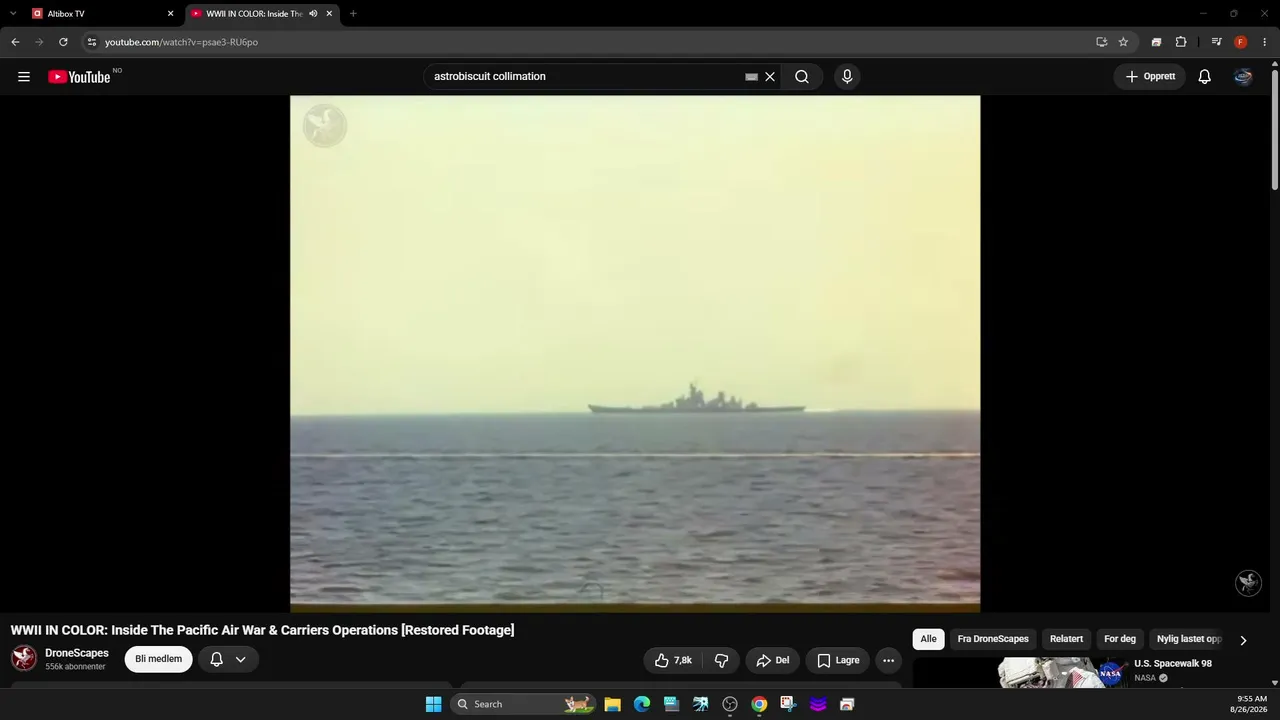Screen dimensions: 1280x720
Task: Clear the YouTube search query
Action: [770, 77]
